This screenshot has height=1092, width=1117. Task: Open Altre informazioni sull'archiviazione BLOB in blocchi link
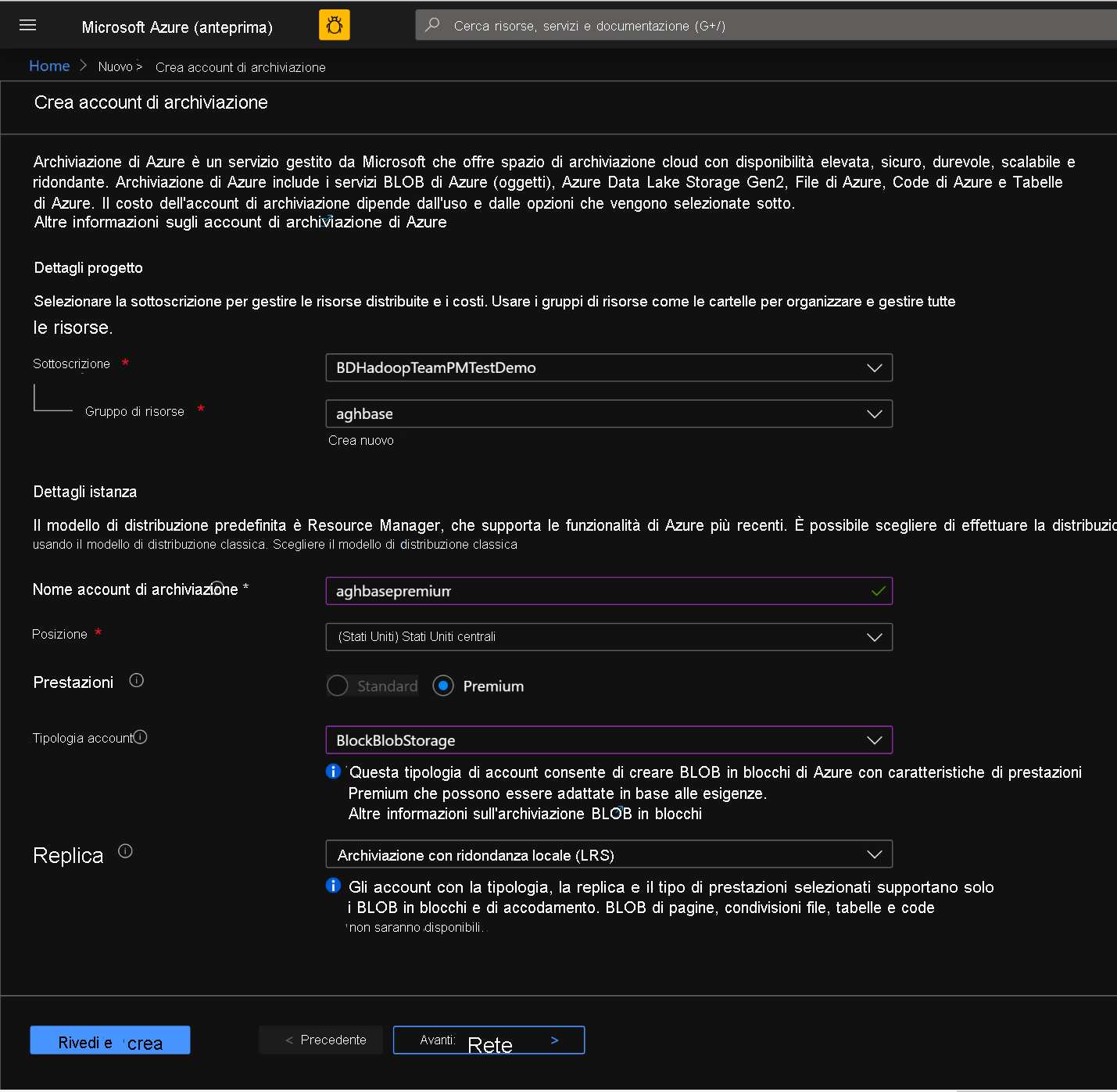(525, 814)
